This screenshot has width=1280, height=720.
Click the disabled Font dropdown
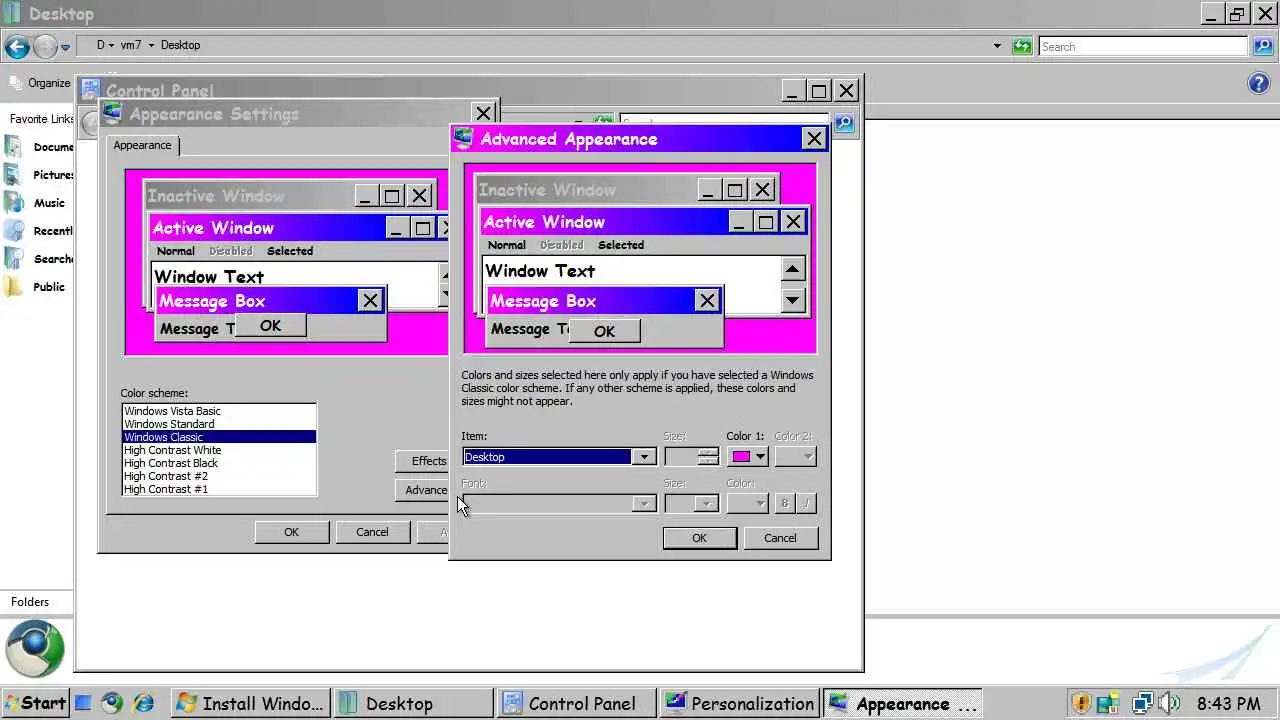click(x=559, y=503)
